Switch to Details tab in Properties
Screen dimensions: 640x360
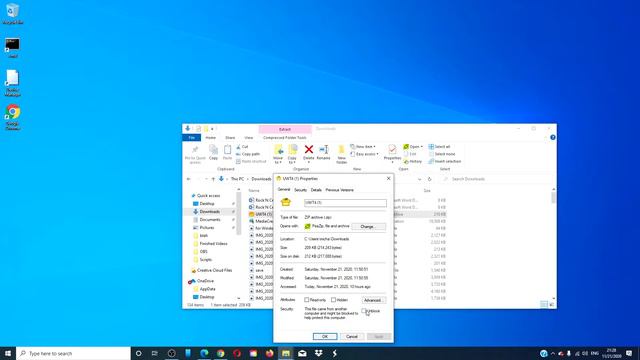pos(316,190)
